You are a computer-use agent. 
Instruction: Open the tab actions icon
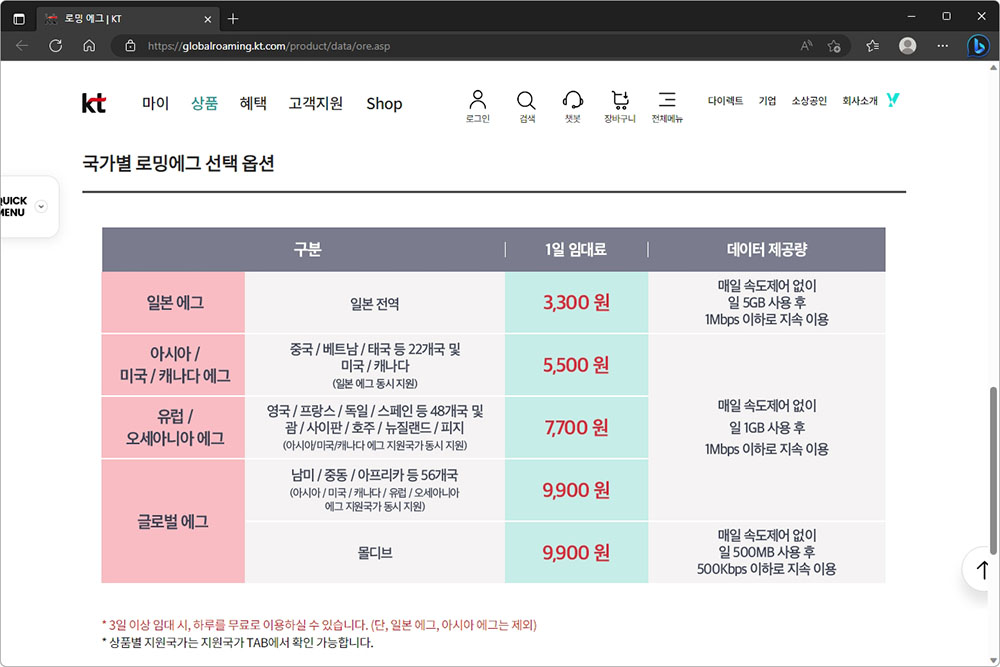[x=19, y=18]
